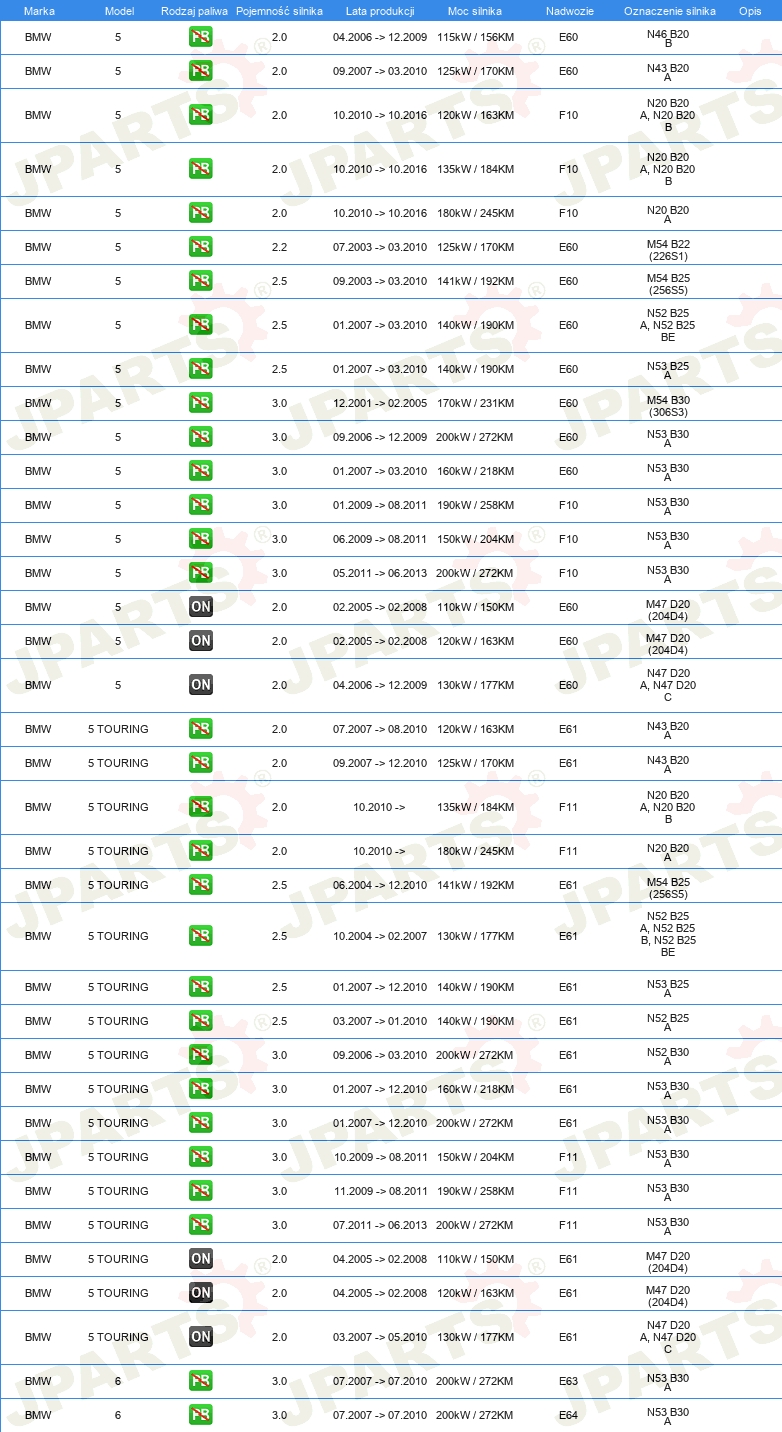The width and height of the screenshot is (782, 1432).
Task: Click the Nadwozie column header
Action: coord(569,11)
